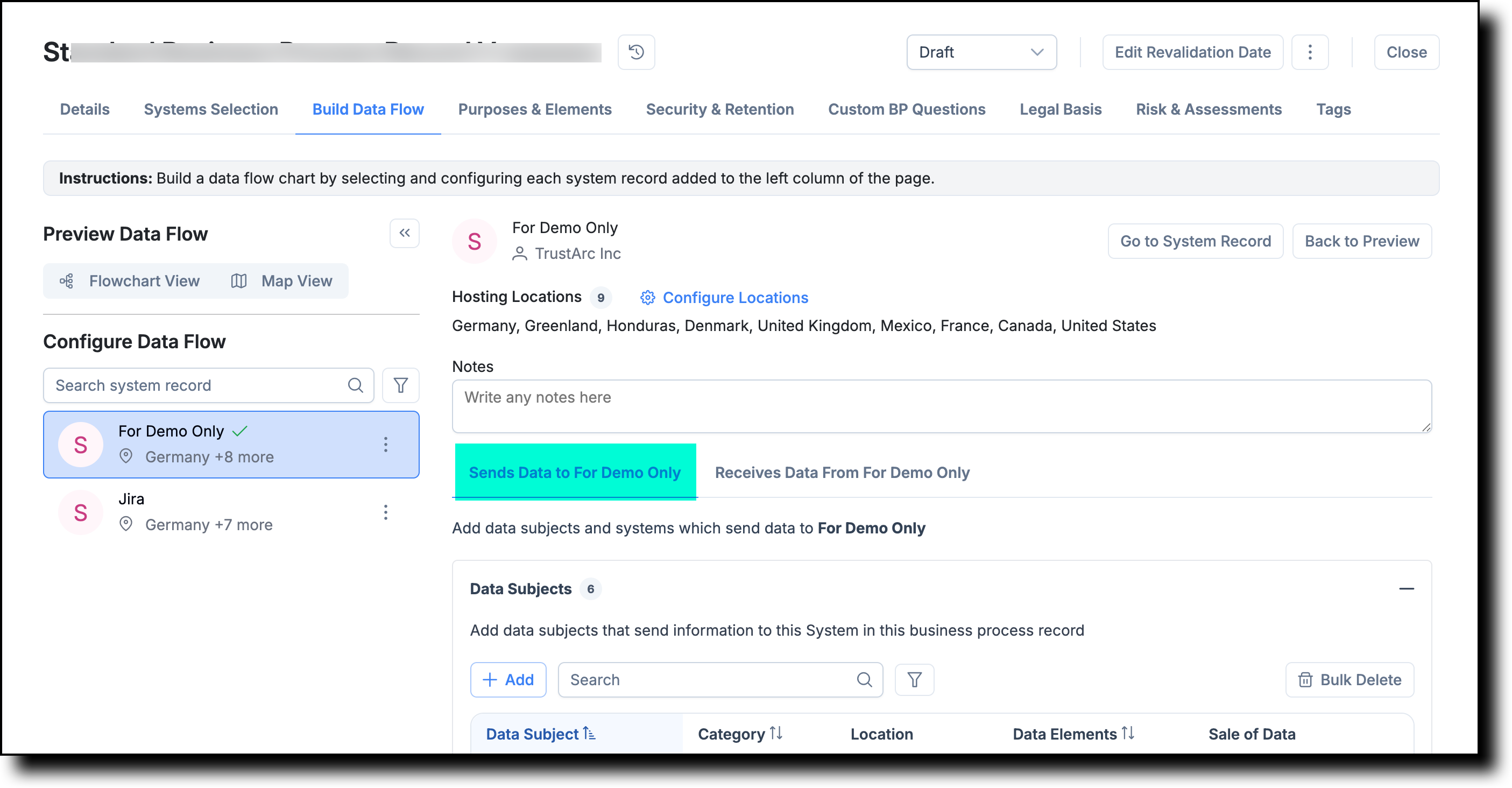The height and width of the screenshot is (788, 1512).
Task: Select the Build Data Flow tab
Action: 368,109
